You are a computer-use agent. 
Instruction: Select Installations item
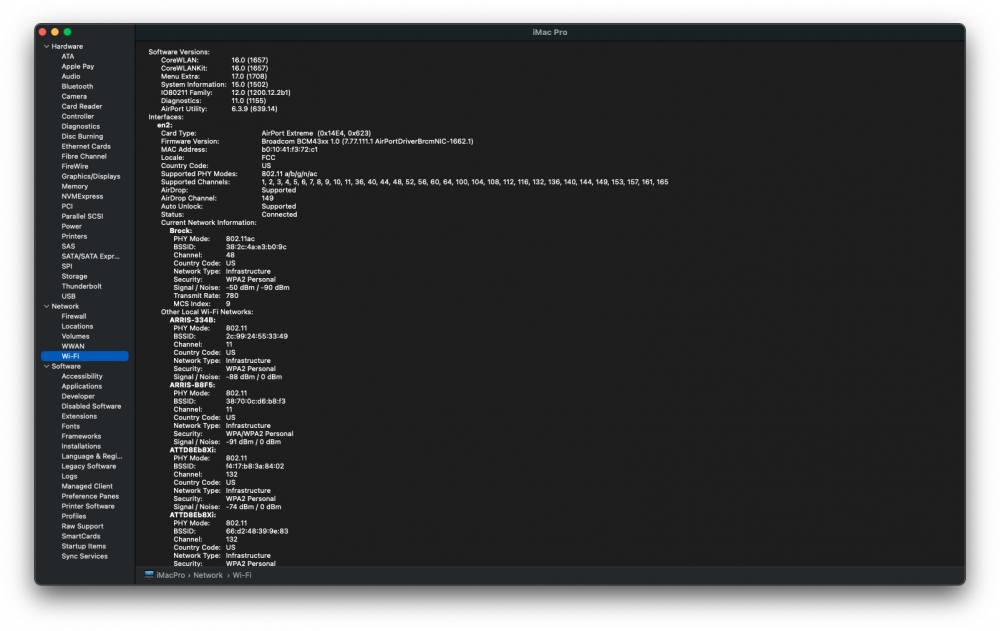coord(81,446)
